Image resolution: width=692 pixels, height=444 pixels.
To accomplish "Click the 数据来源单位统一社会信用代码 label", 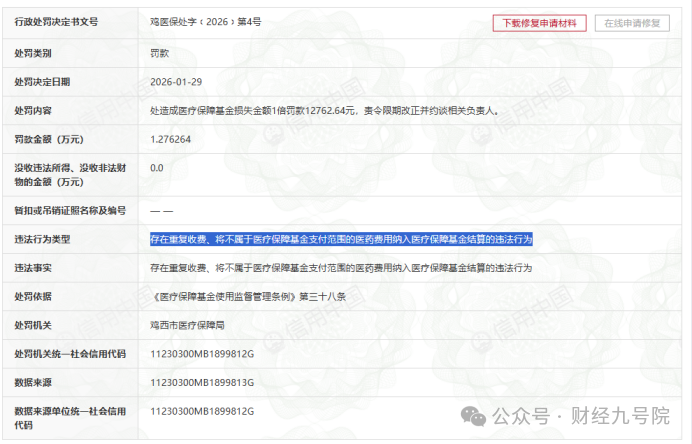I will click(70, 418).
